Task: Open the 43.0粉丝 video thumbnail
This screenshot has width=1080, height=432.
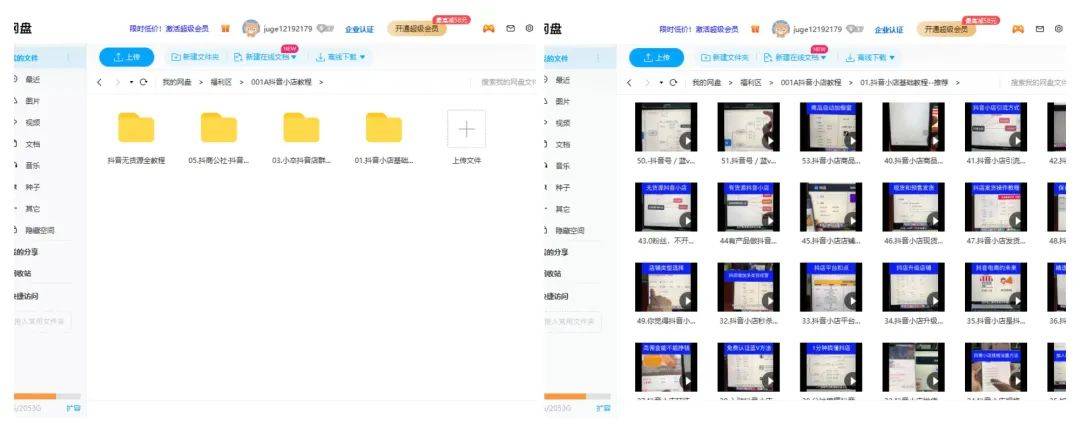Action: (666, 207)
